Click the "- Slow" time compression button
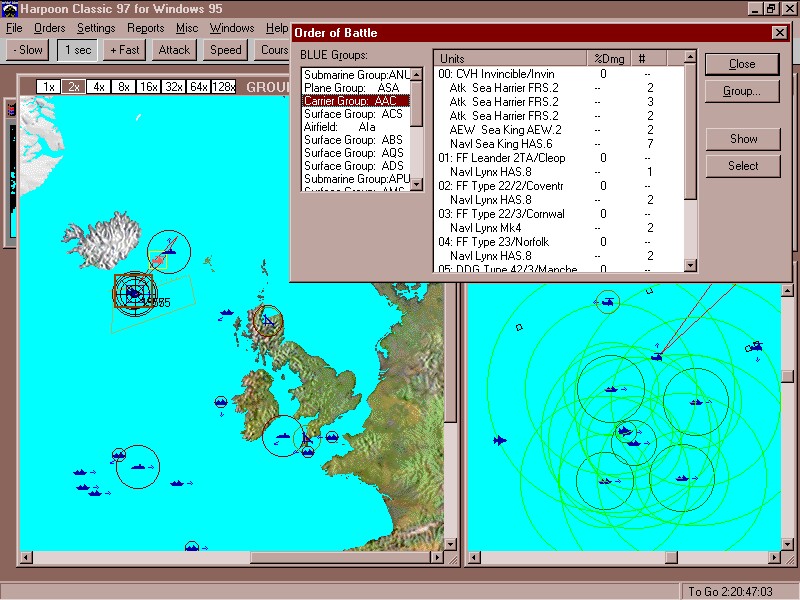 pyautogui.click(x=28, y=50)
